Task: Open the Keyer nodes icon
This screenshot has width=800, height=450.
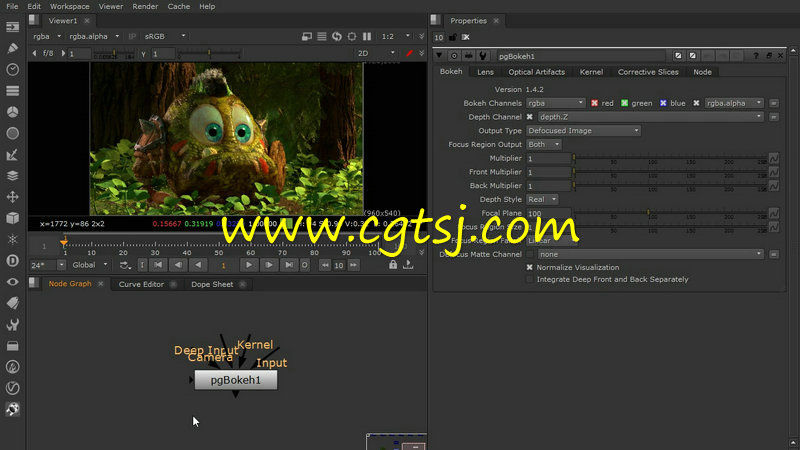Action: 12,155
